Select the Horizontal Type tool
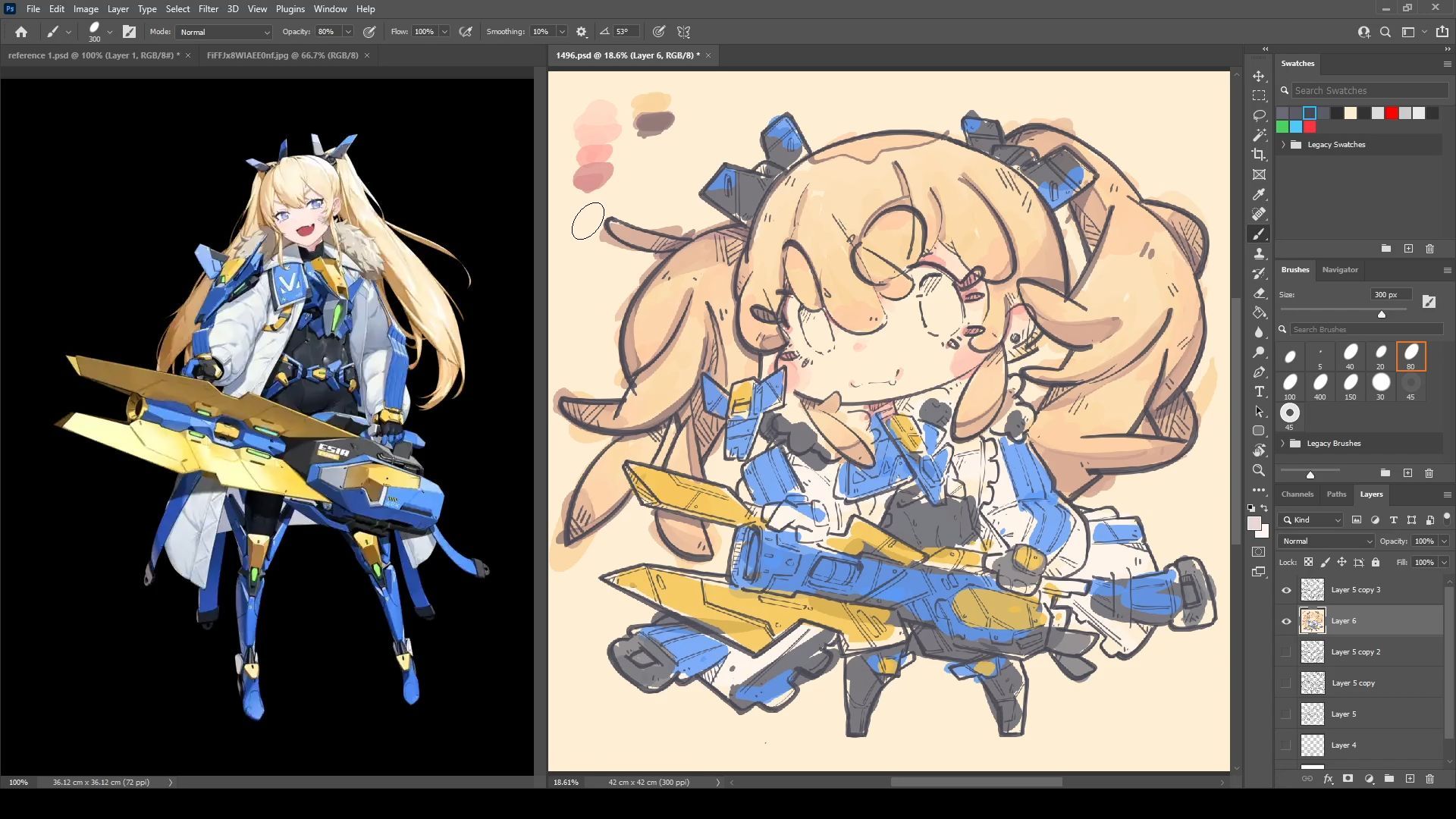The image size is (1456, 819). tap(1259, 392)
